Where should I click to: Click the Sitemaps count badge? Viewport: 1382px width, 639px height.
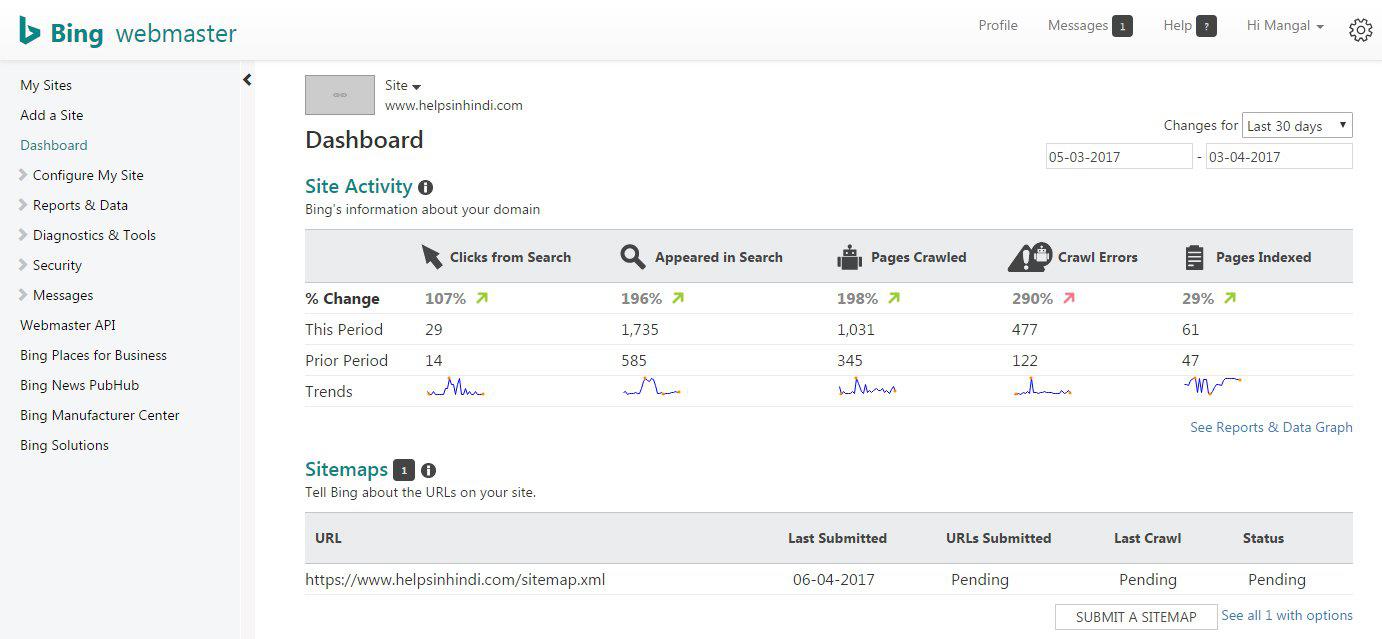(x=404, y=470)
